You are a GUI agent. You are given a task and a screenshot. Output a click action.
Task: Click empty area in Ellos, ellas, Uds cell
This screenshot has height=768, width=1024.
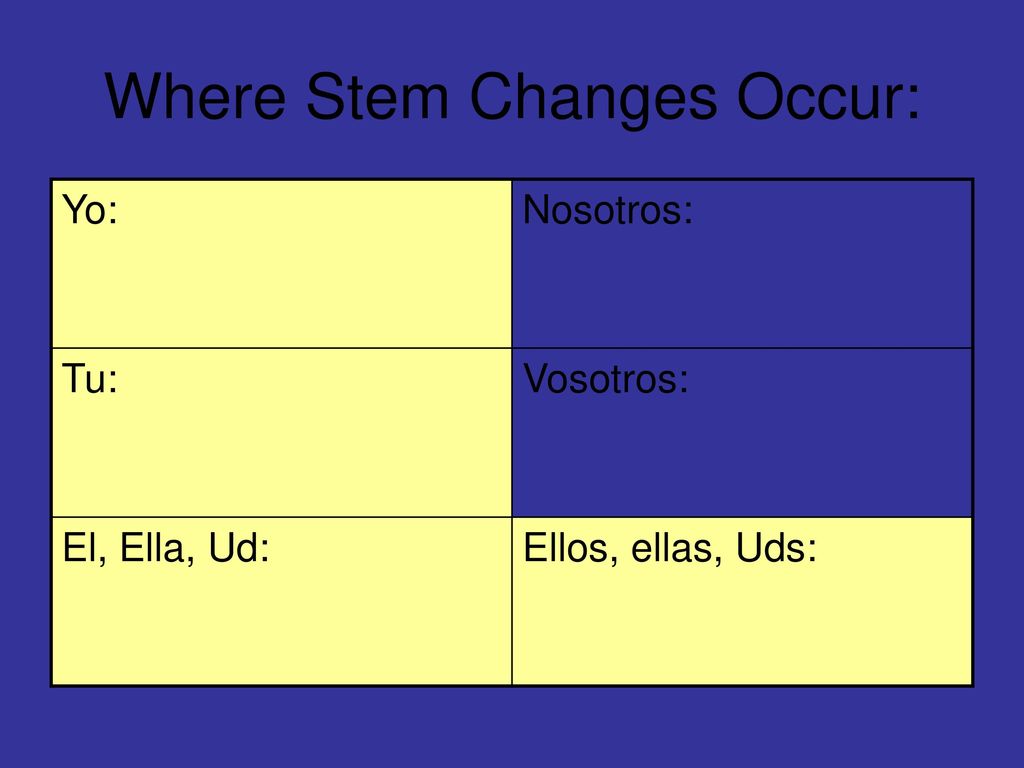pos(743,627)
